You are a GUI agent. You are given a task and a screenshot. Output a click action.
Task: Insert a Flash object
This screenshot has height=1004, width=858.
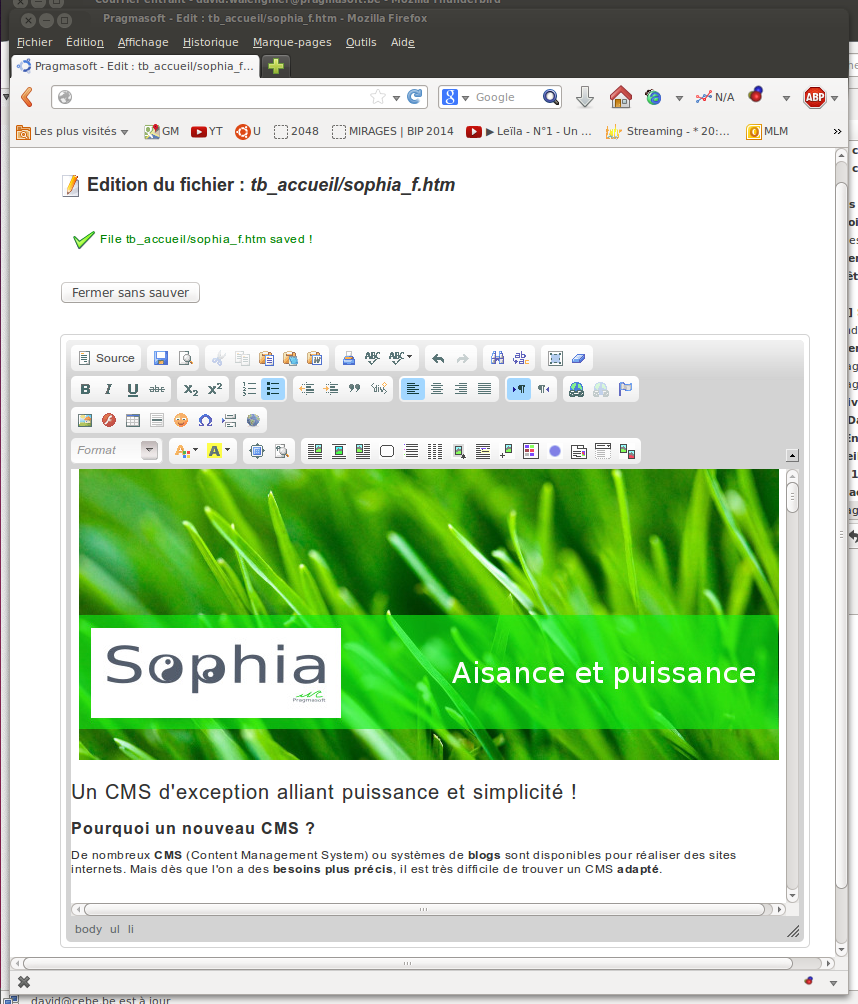click(x=109, y=420)
